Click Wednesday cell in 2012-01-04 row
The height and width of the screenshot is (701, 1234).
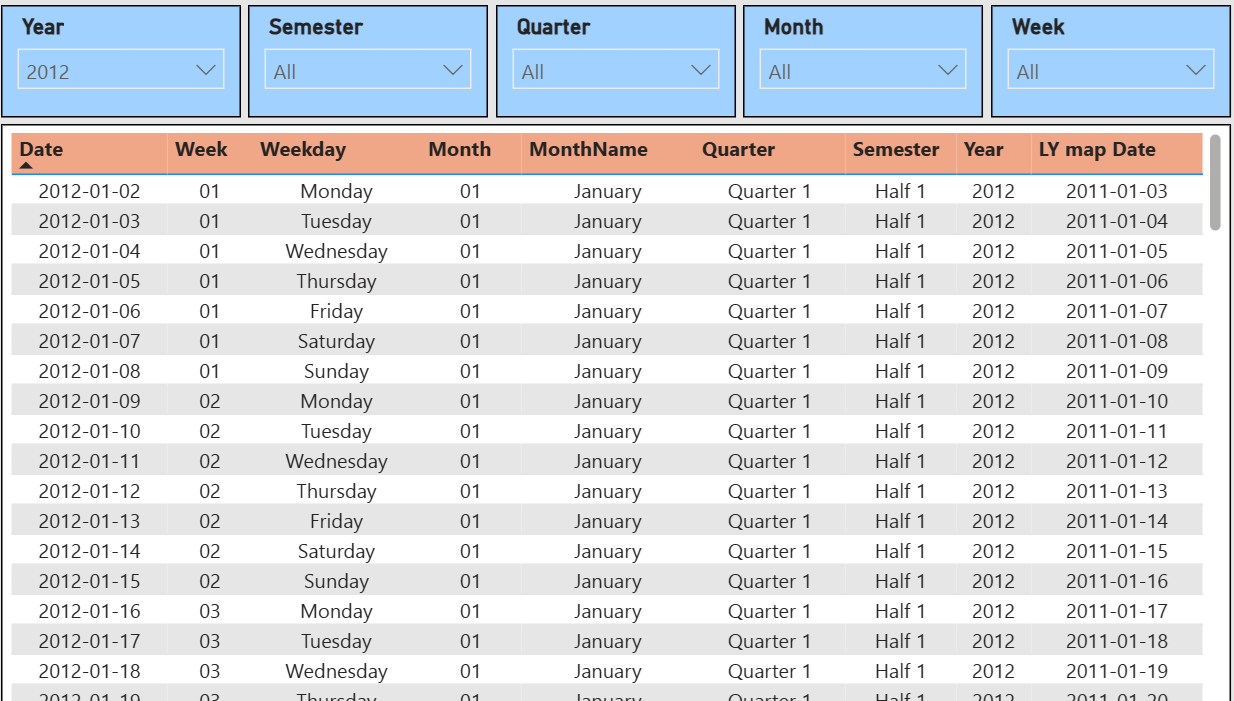pyautogui.click(x=336, y=251)
